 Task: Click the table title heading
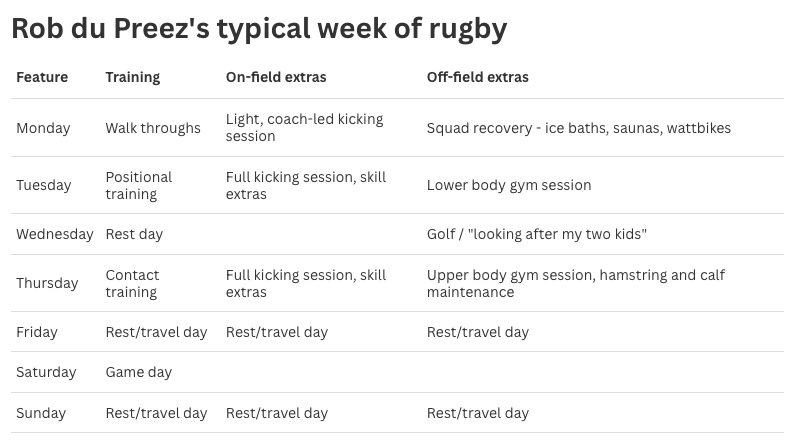coord(259,28)
